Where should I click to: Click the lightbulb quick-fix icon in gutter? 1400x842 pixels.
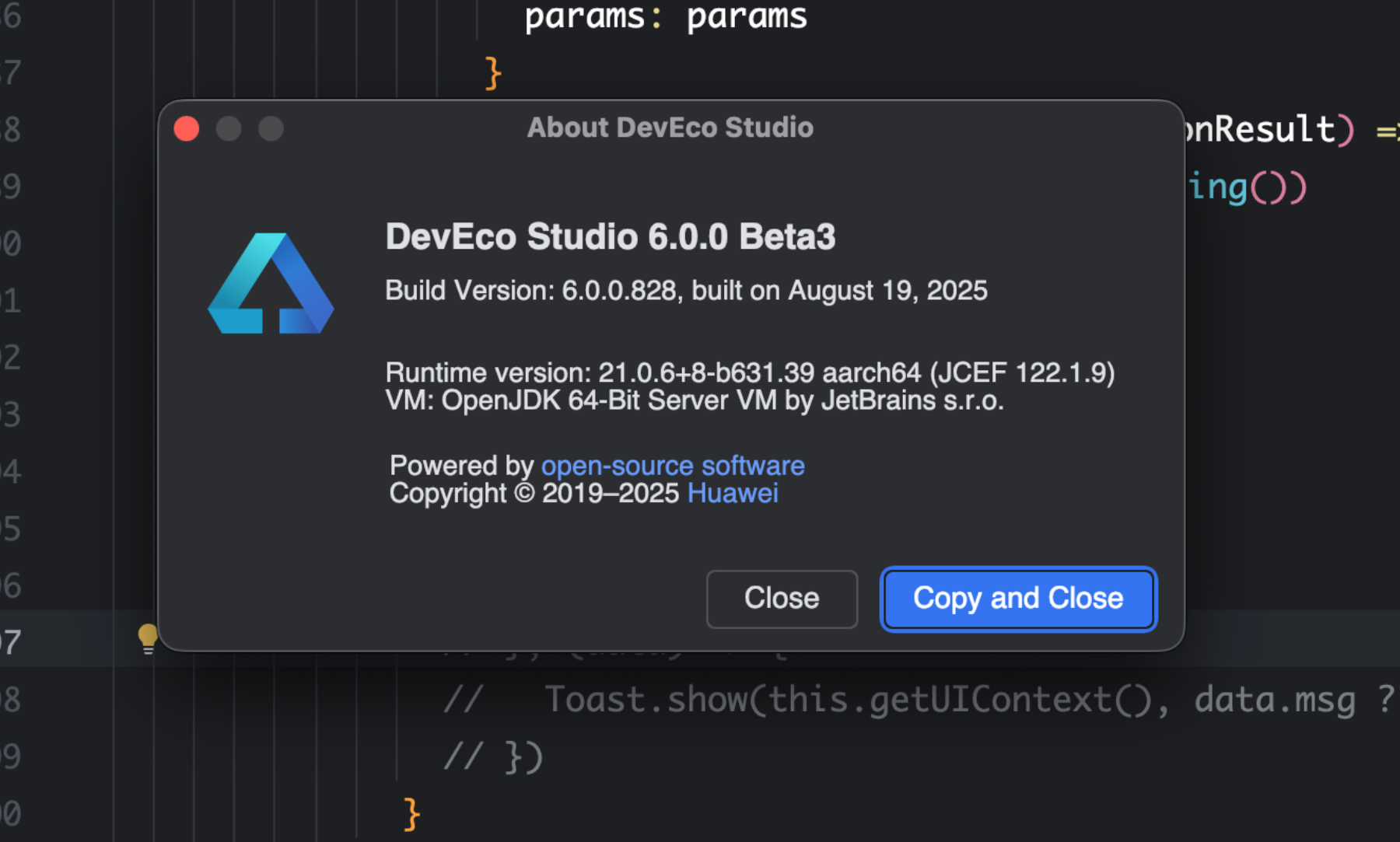tap(147, 638)
